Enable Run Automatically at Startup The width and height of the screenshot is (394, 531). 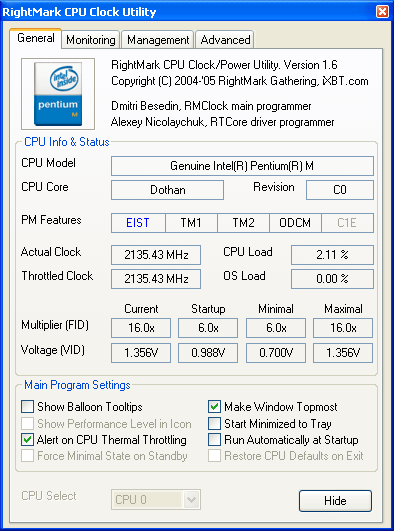[214, 440]
